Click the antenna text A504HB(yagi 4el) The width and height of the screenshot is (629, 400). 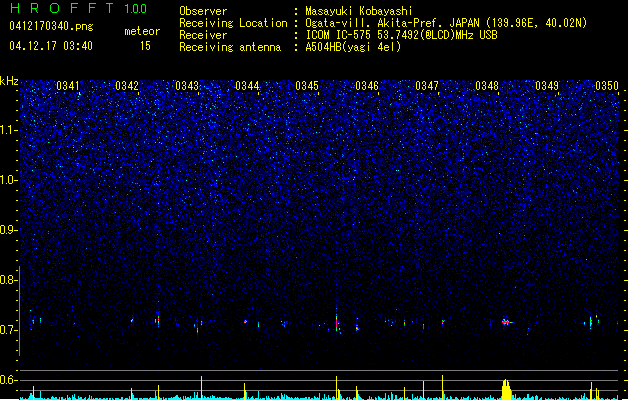point(353,47)
